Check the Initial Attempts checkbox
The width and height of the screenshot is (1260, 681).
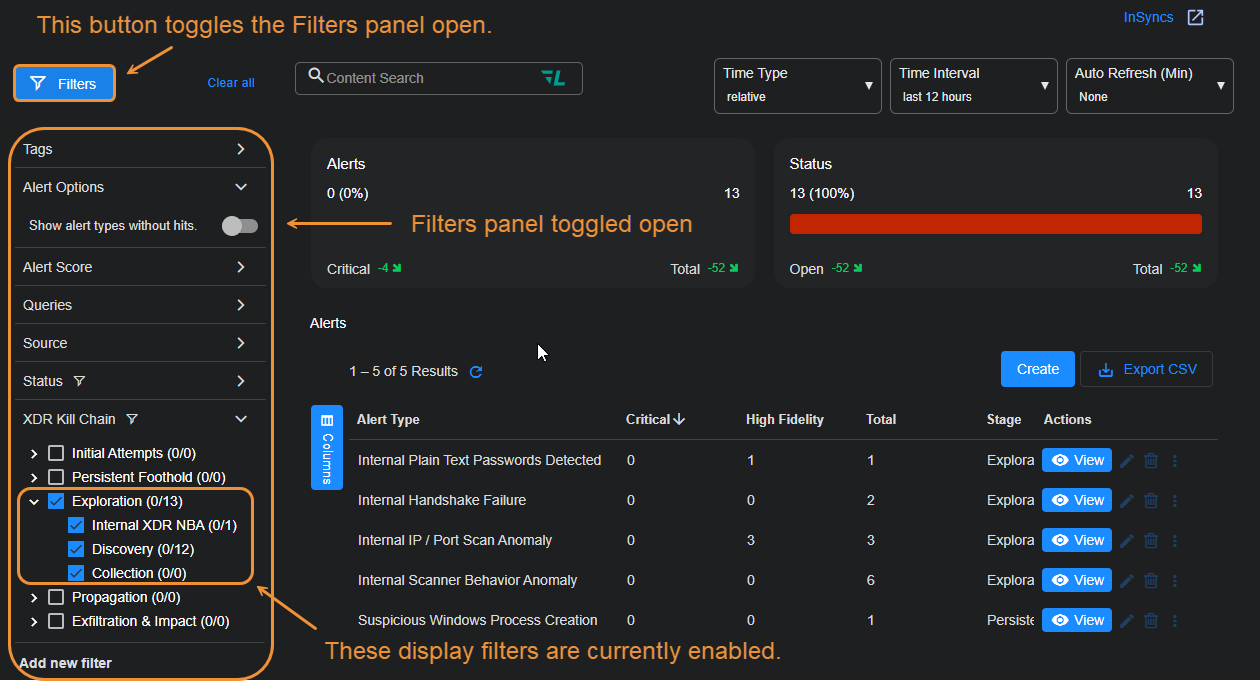pos(56,452)
